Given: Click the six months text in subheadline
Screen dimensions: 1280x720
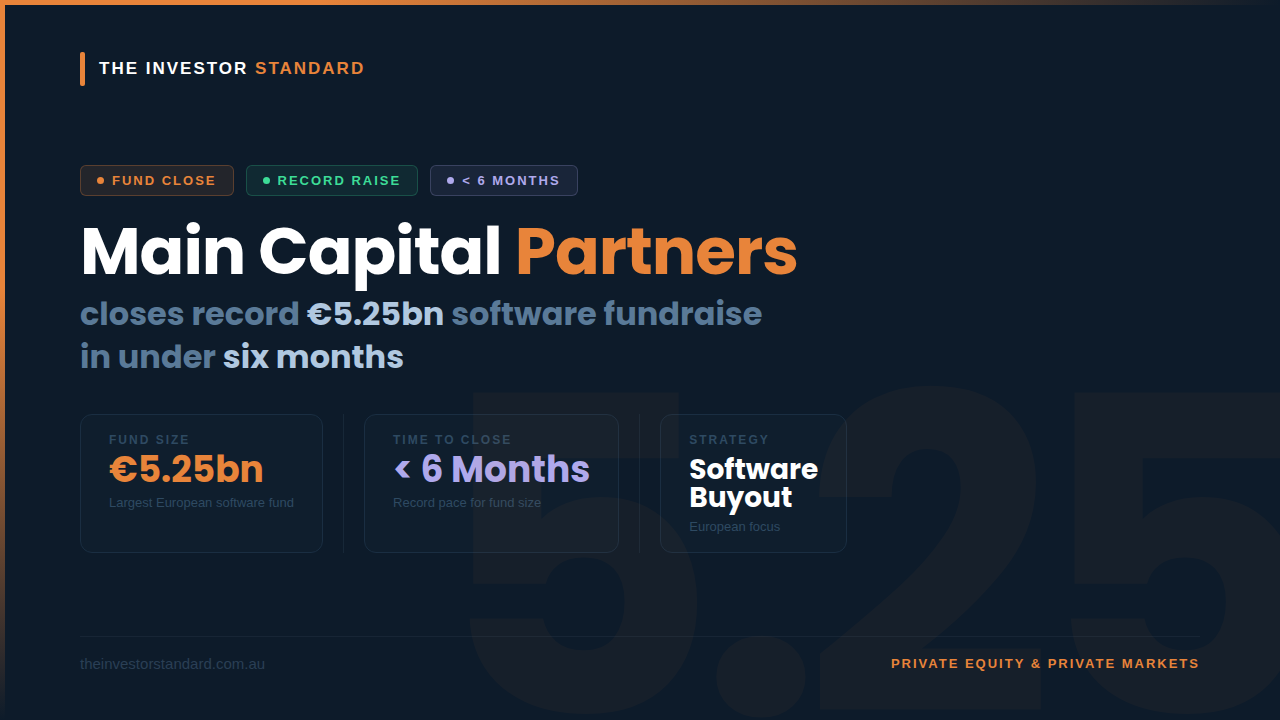Looking at the screenshot, I should (313, 357).
